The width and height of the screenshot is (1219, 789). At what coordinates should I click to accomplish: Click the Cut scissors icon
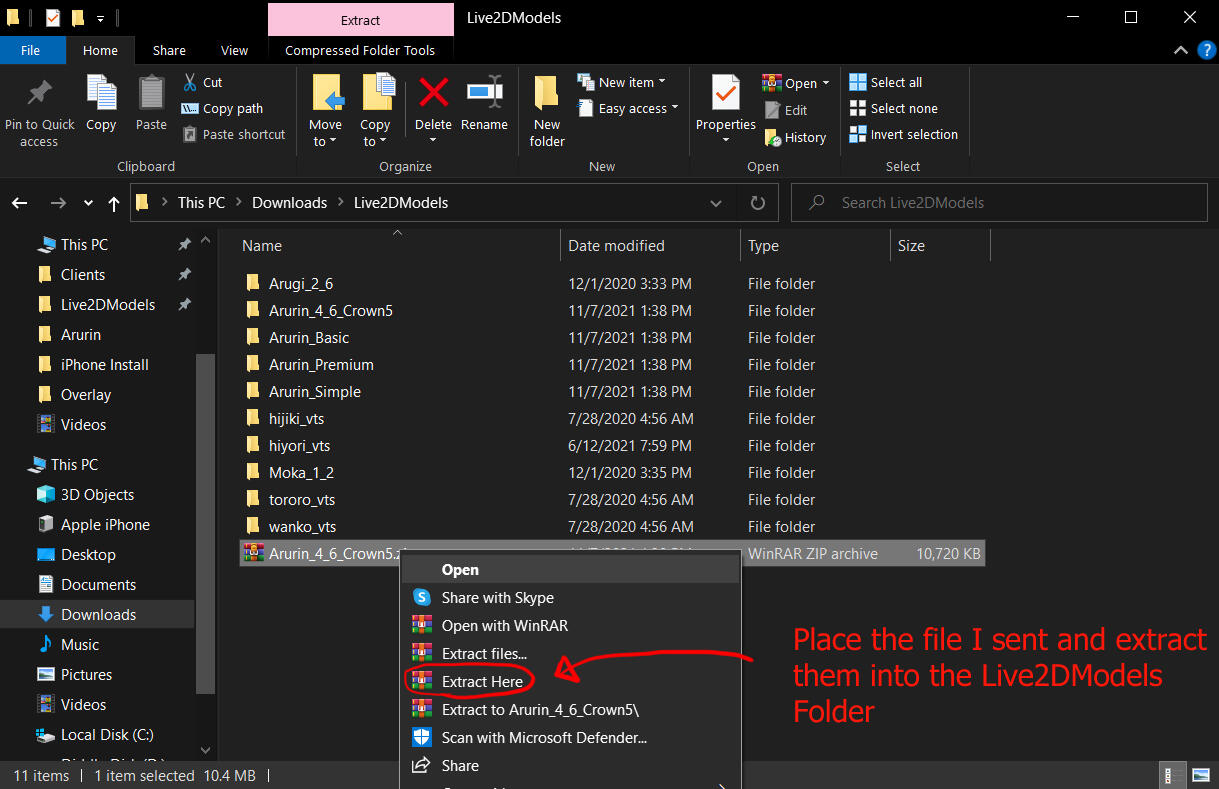click(190, 82)
